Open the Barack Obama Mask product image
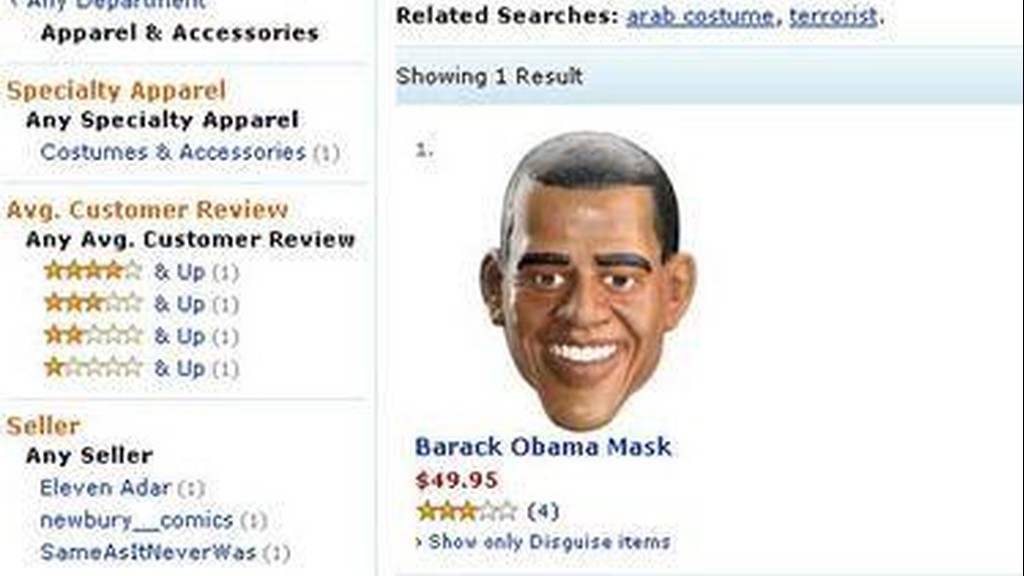 coord(588,280)
